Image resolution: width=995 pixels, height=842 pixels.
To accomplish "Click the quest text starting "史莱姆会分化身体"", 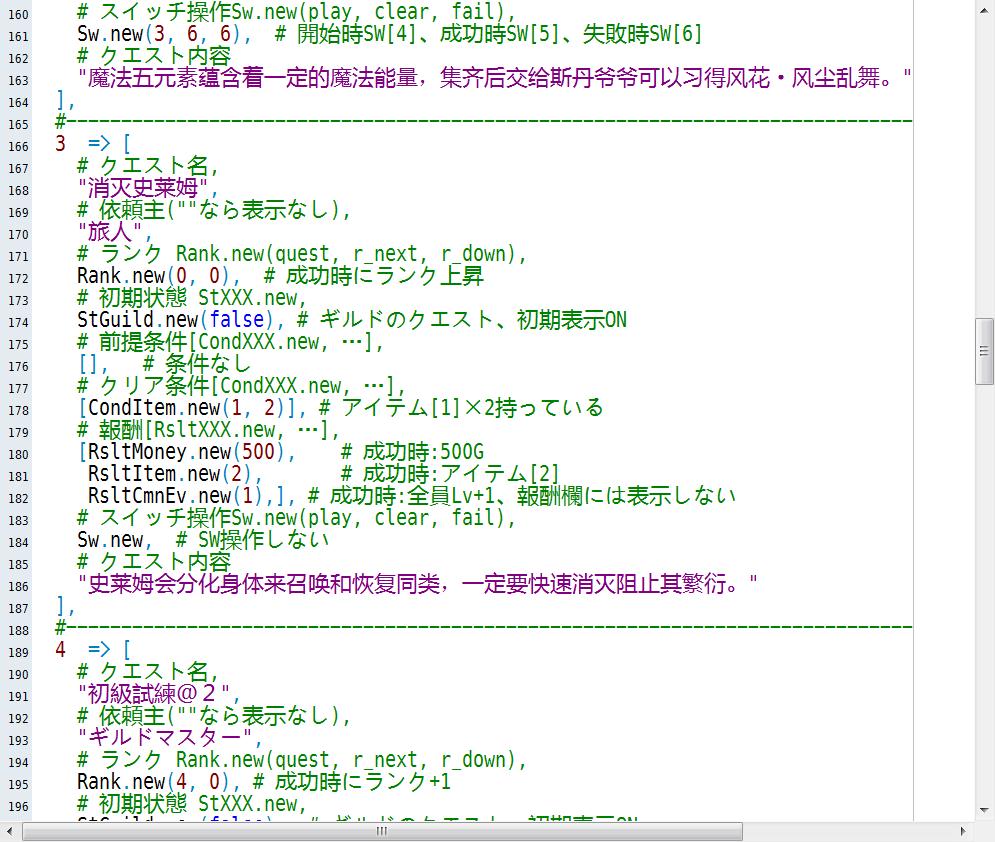I will point(418,584).
